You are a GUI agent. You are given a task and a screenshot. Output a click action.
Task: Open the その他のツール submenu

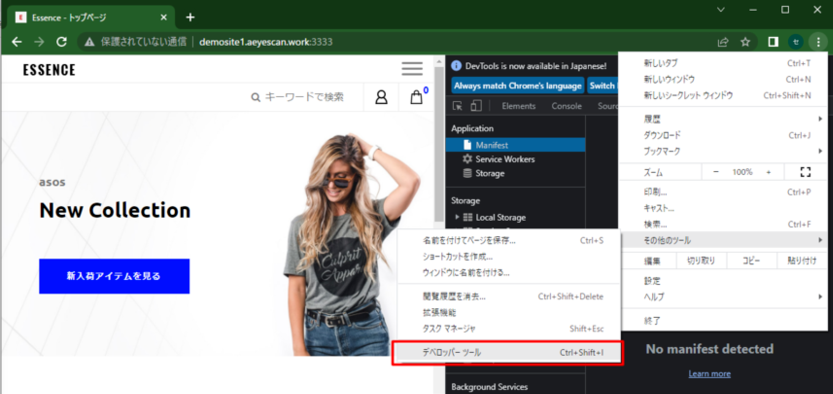pyautogui.click(x=723, y=241)
